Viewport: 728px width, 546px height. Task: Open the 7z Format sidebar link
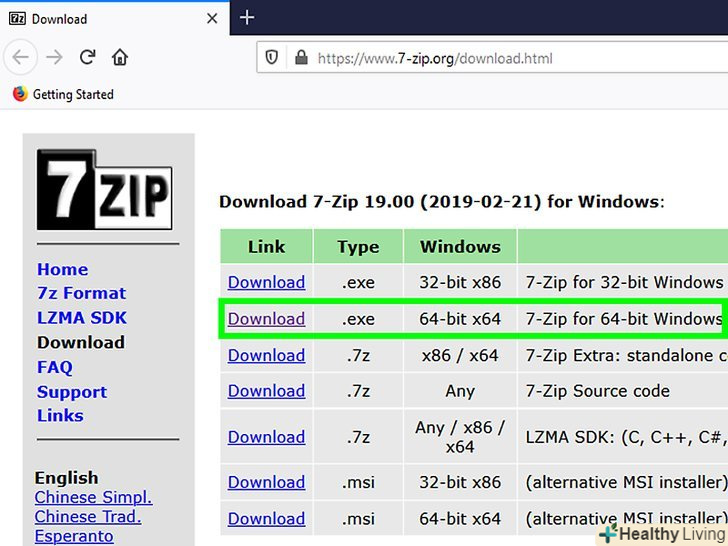[81, 293]
